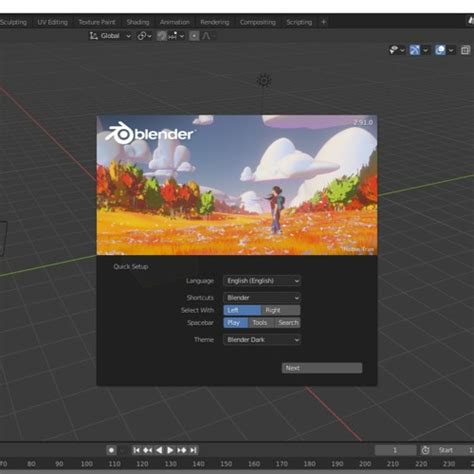This screenshot has height=474, width=474.
Task: Toggle the snap magnet icon
Action: 162,36
